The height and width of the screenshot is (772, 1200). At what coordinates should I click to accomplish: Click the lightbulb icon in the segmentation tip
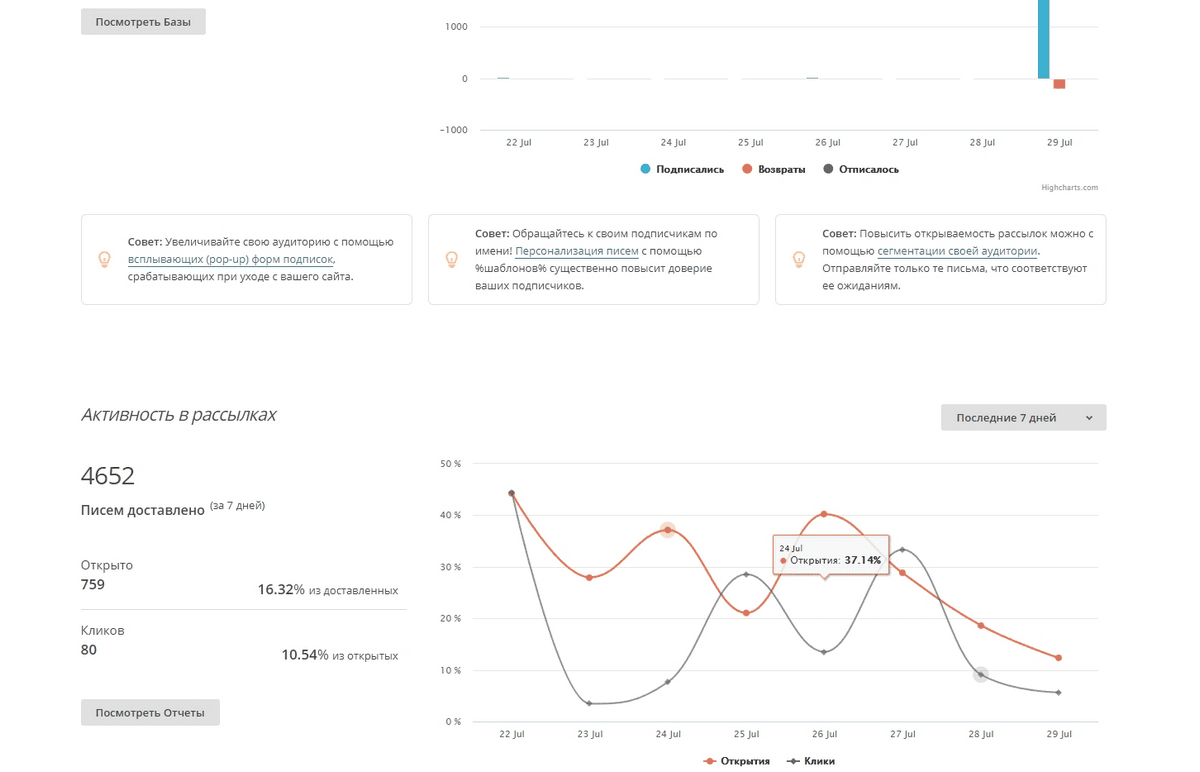coord(798,259)
